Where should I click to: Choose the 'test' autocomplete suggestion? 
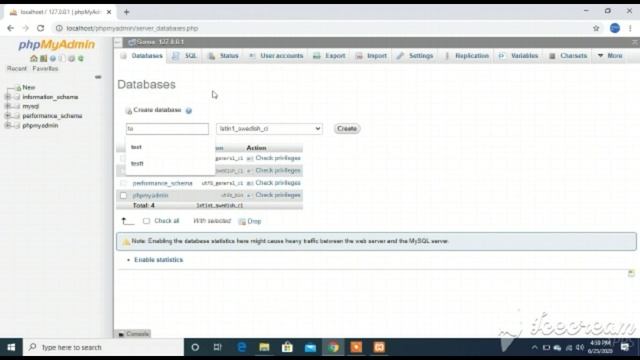pyautogui.click(x=170, y=147)
